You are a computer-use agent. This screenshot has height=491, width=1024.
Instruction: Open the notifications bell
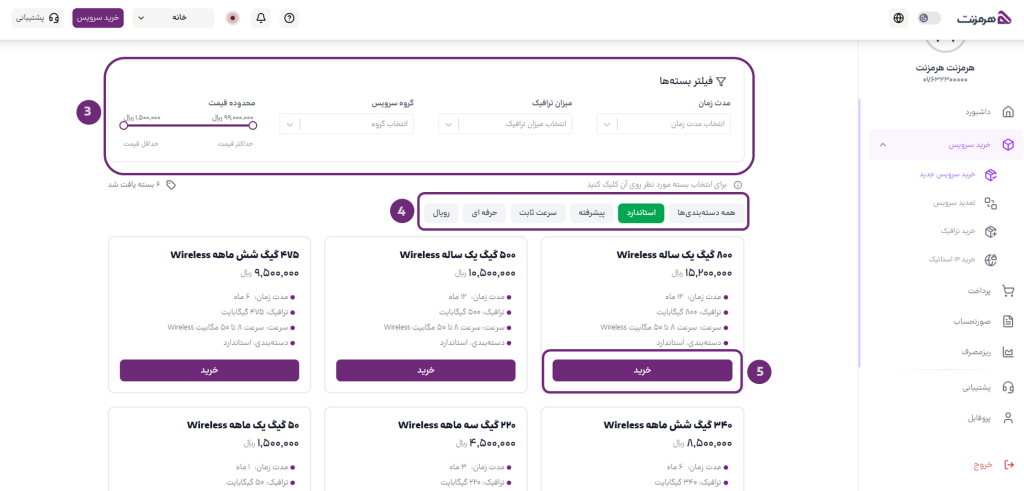[261, 18]
